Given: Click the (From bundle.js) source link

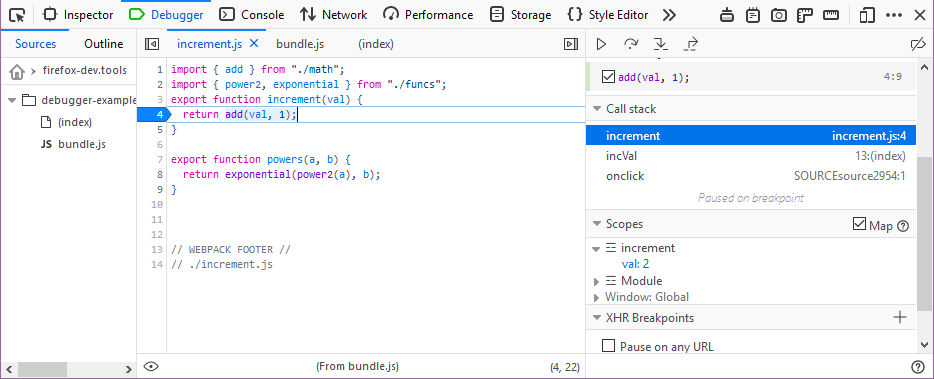Looking at the screenshot, I should [357, 366].
